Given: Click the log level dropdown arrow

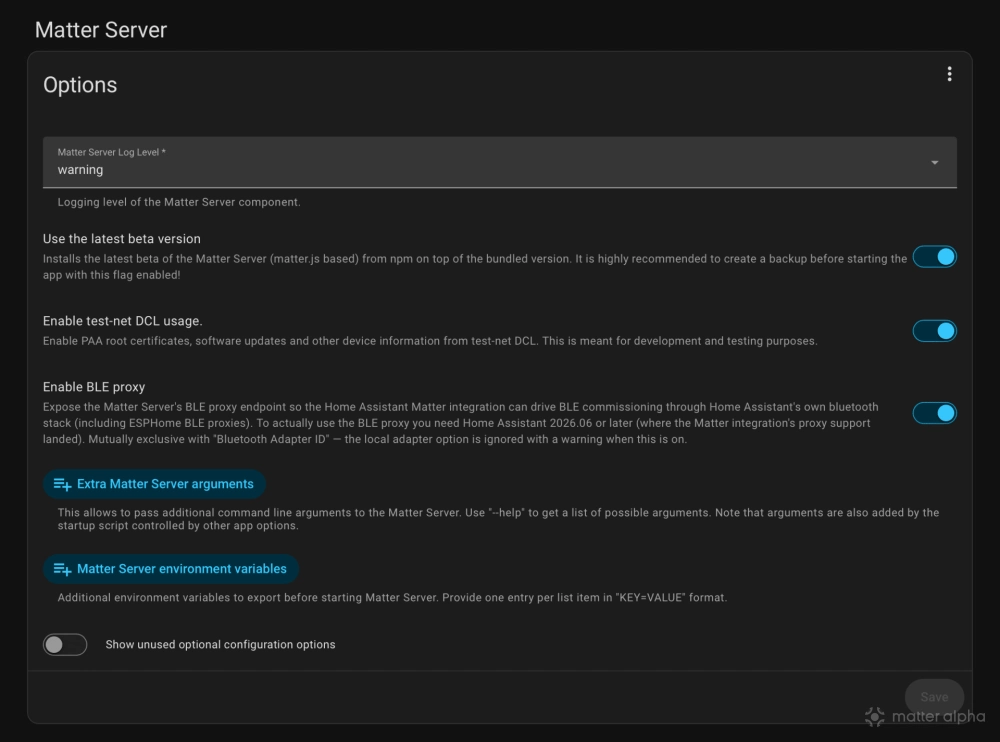Looking at the screenshot, I should 934,163.
